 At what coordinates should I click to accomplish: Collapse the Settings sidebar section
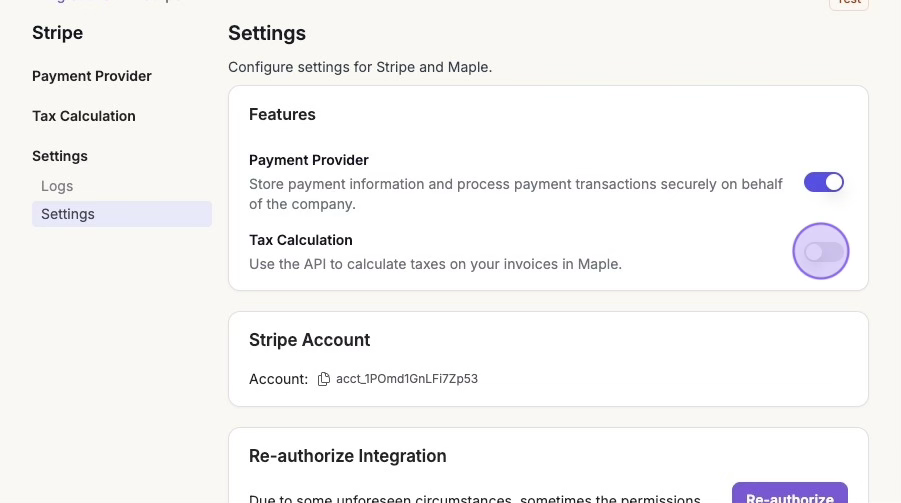pos(60,156)
